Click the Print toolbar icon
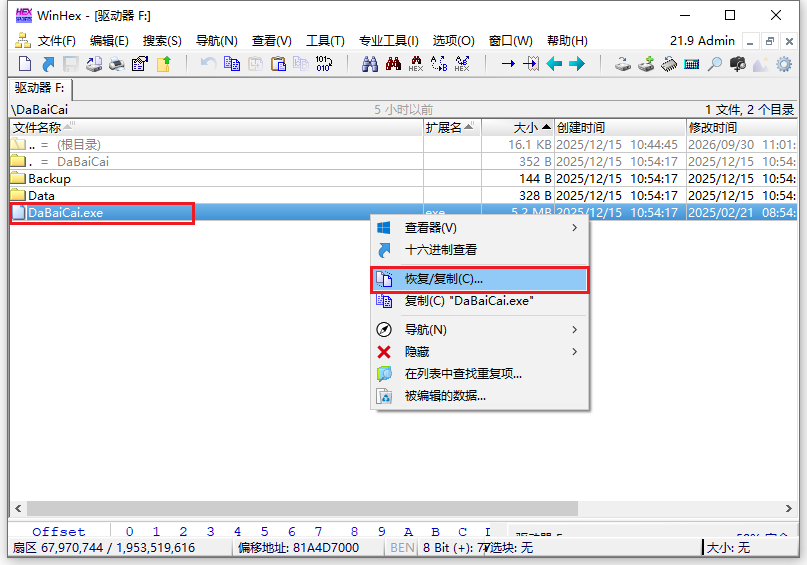 coord(117,64)
